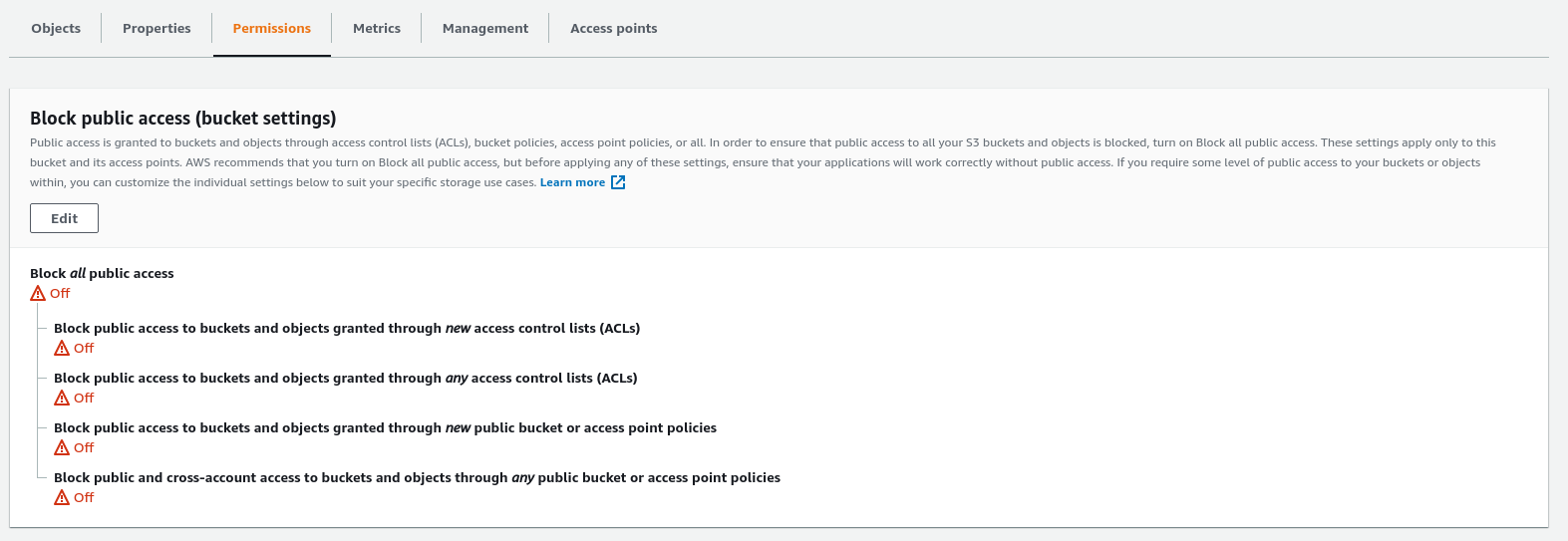The image size is (1568, 541).
Task: Click the Off status for new ACLs setting
Action: pos(85,348)
